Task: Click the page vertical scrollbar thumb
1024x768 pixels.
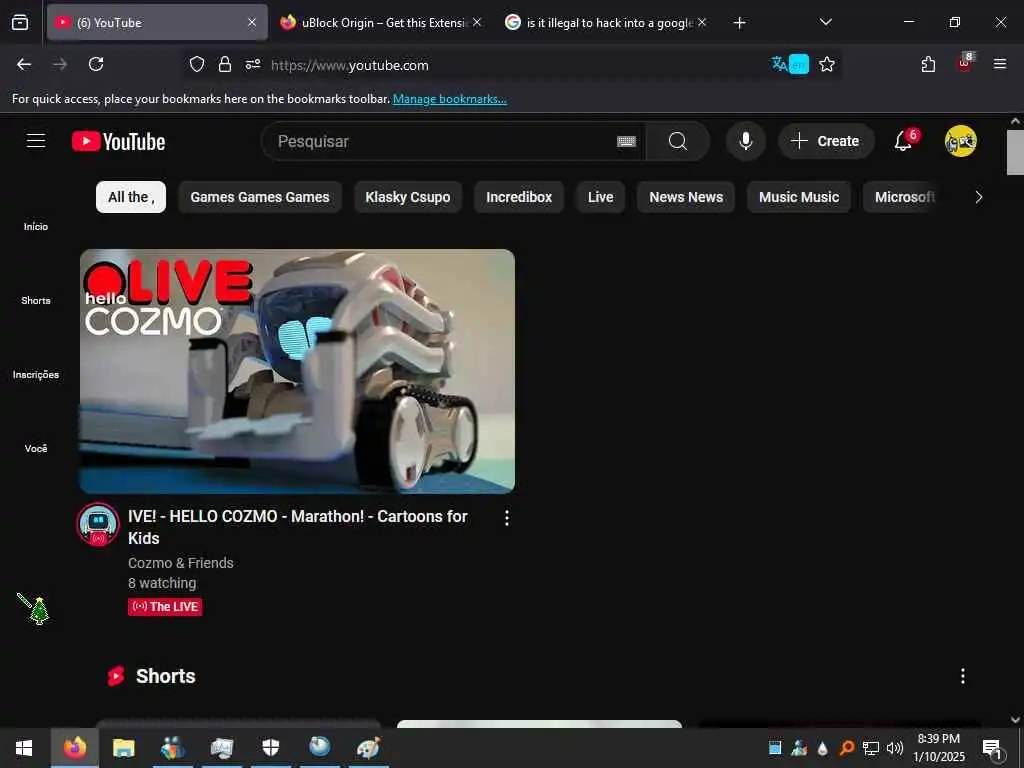Action: 1015,152
